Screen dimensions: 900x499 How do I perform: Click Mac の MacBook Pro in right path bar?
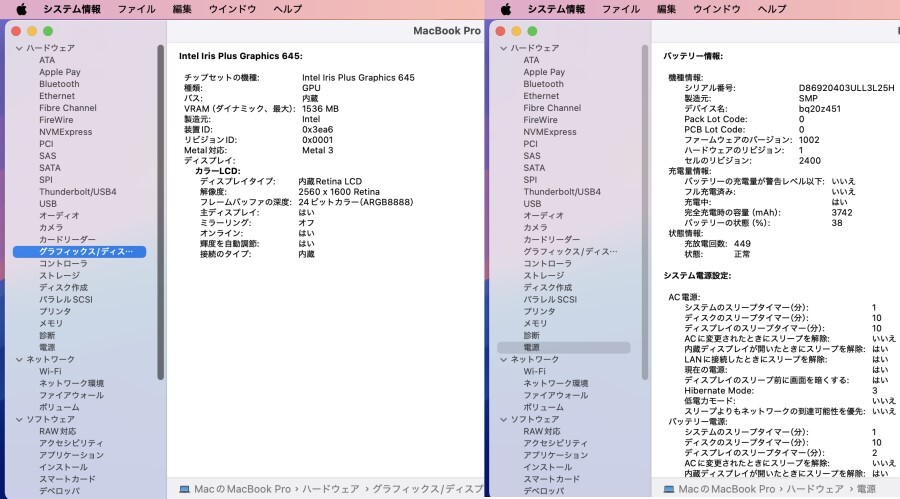727,489
